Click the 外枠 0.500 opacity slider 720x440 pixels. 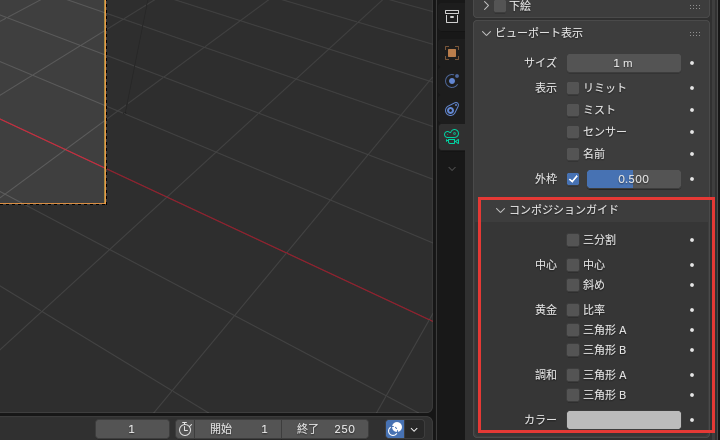point(634,179)
